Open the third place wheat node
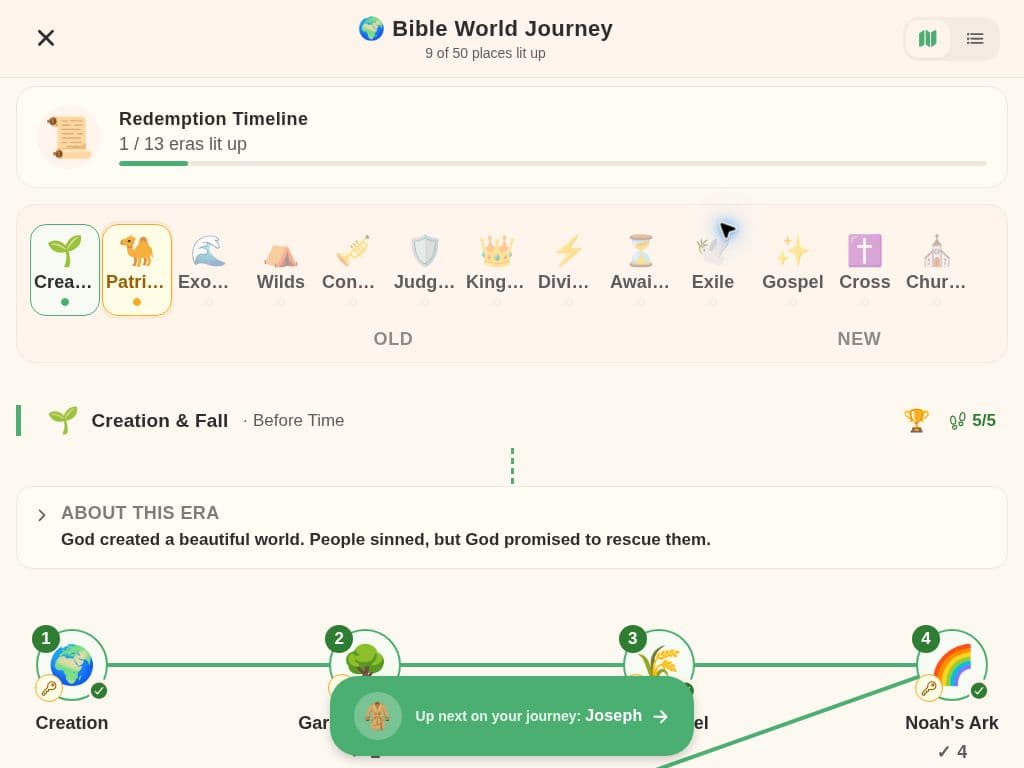The image size is (1024, 768). [658, 658]
